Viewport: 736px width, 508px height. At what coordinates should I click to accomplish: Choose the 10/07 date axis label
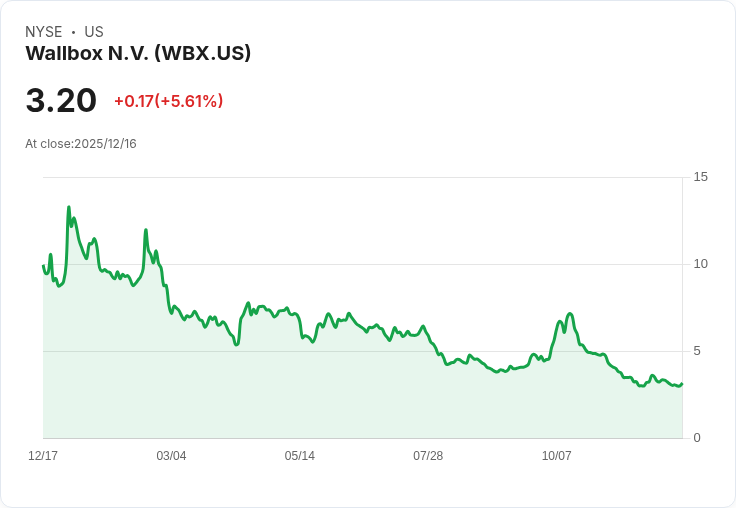tap(556, 456)
